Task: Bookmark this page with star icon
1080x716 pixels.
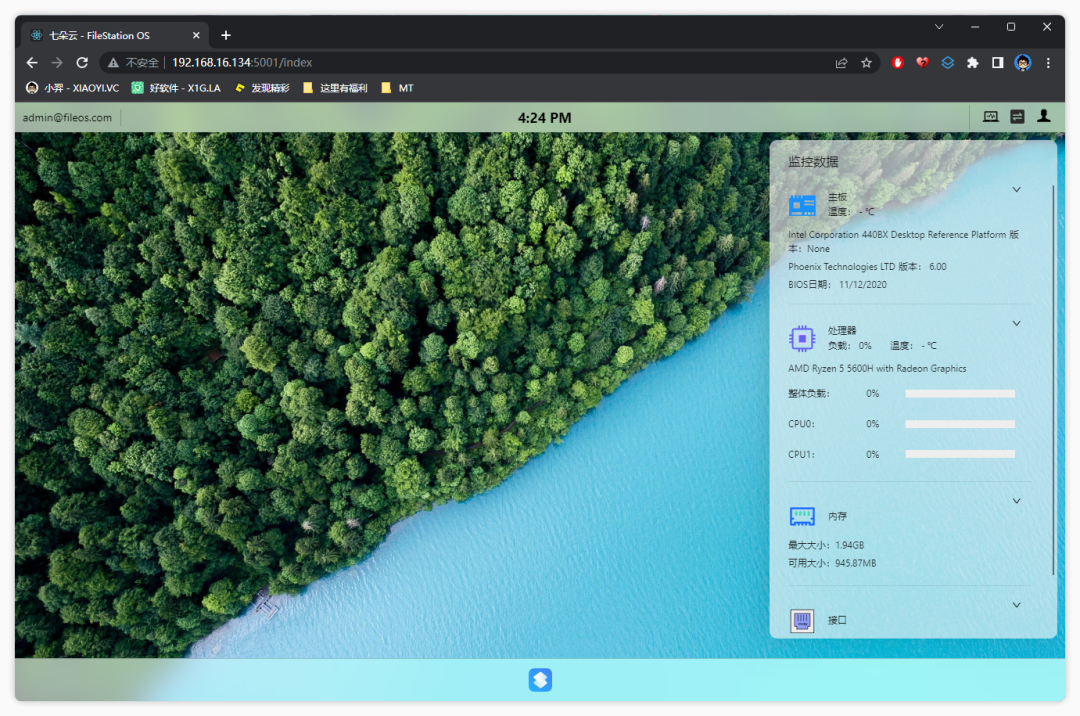Action: [866, 63]
